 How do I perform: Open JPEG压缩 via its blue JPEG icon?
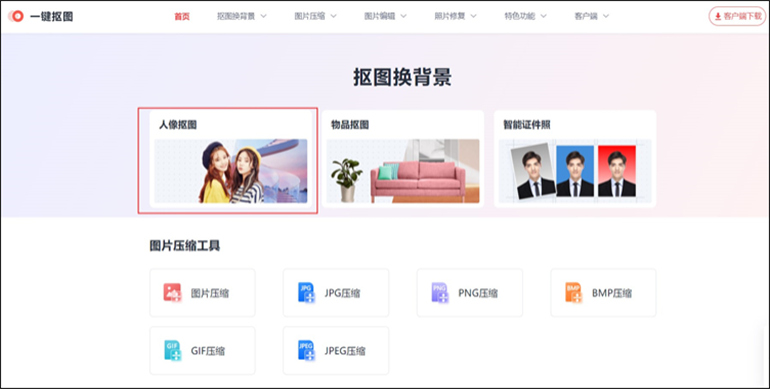coord(306,351)
